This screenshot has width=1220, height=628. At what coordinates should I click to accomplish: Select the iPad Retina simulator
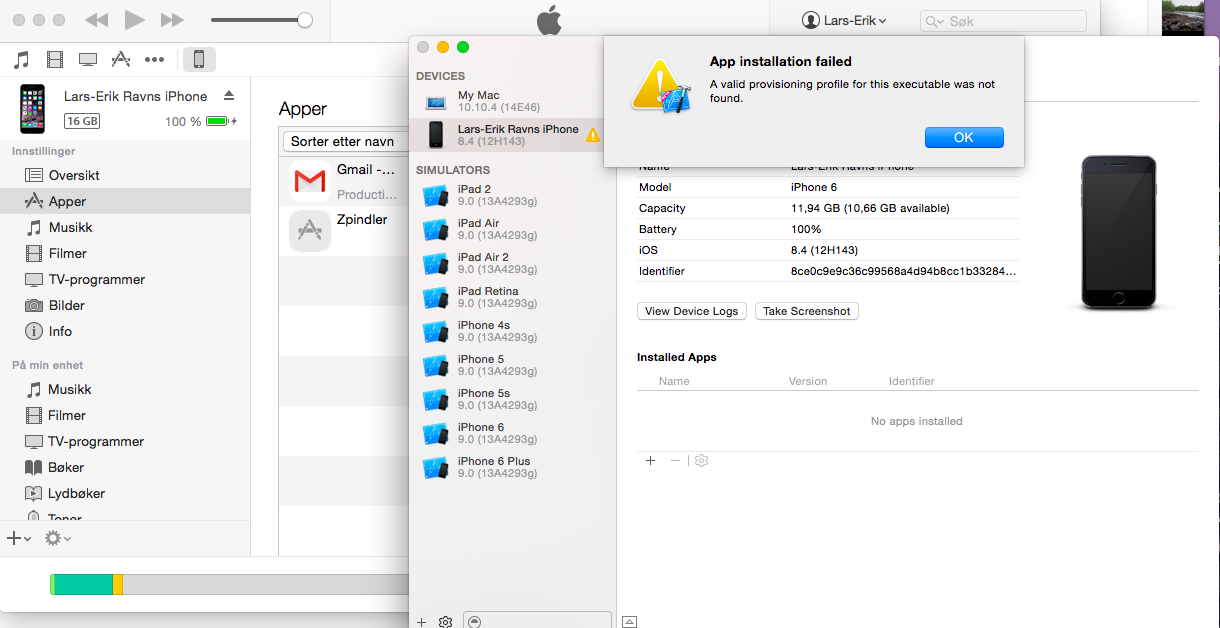tap(513, 297)
